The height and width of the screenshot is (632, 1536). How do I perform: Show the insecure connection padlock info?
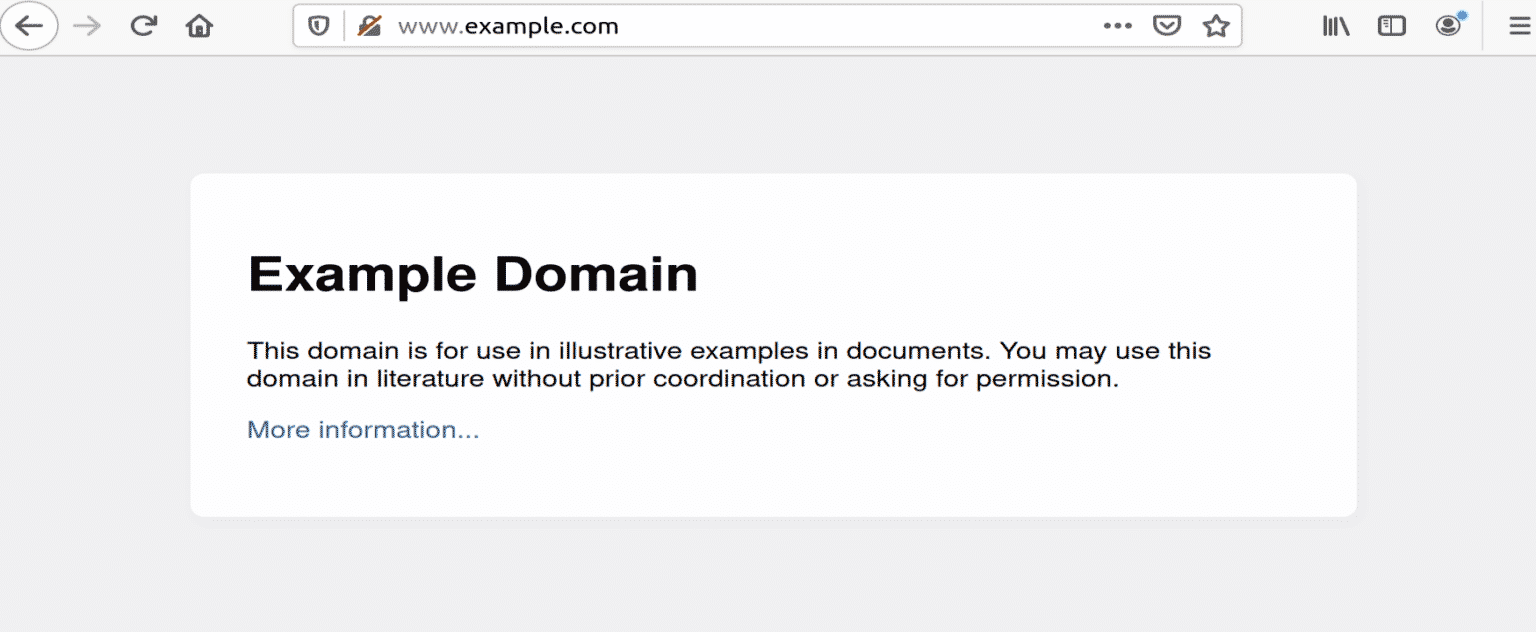click(369, 27)
